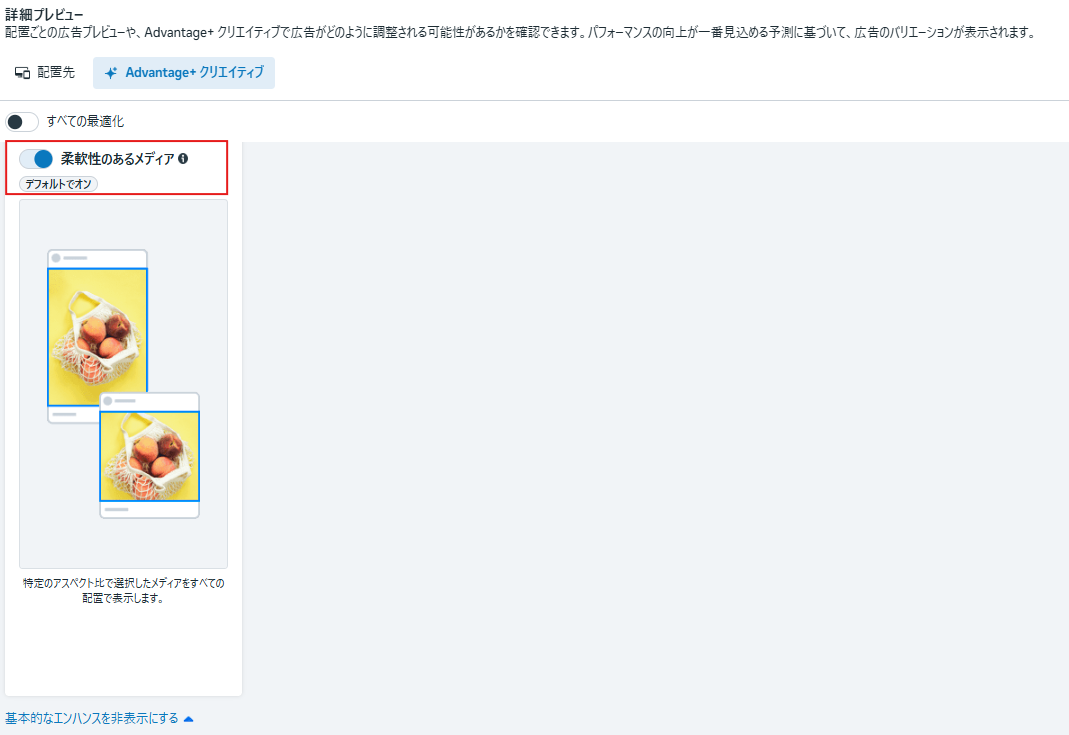The image size is (1069, 735).
Task: Click the upward caret after 基本的なエンハンスを非表示にする
Action: (x=188, y=718)
